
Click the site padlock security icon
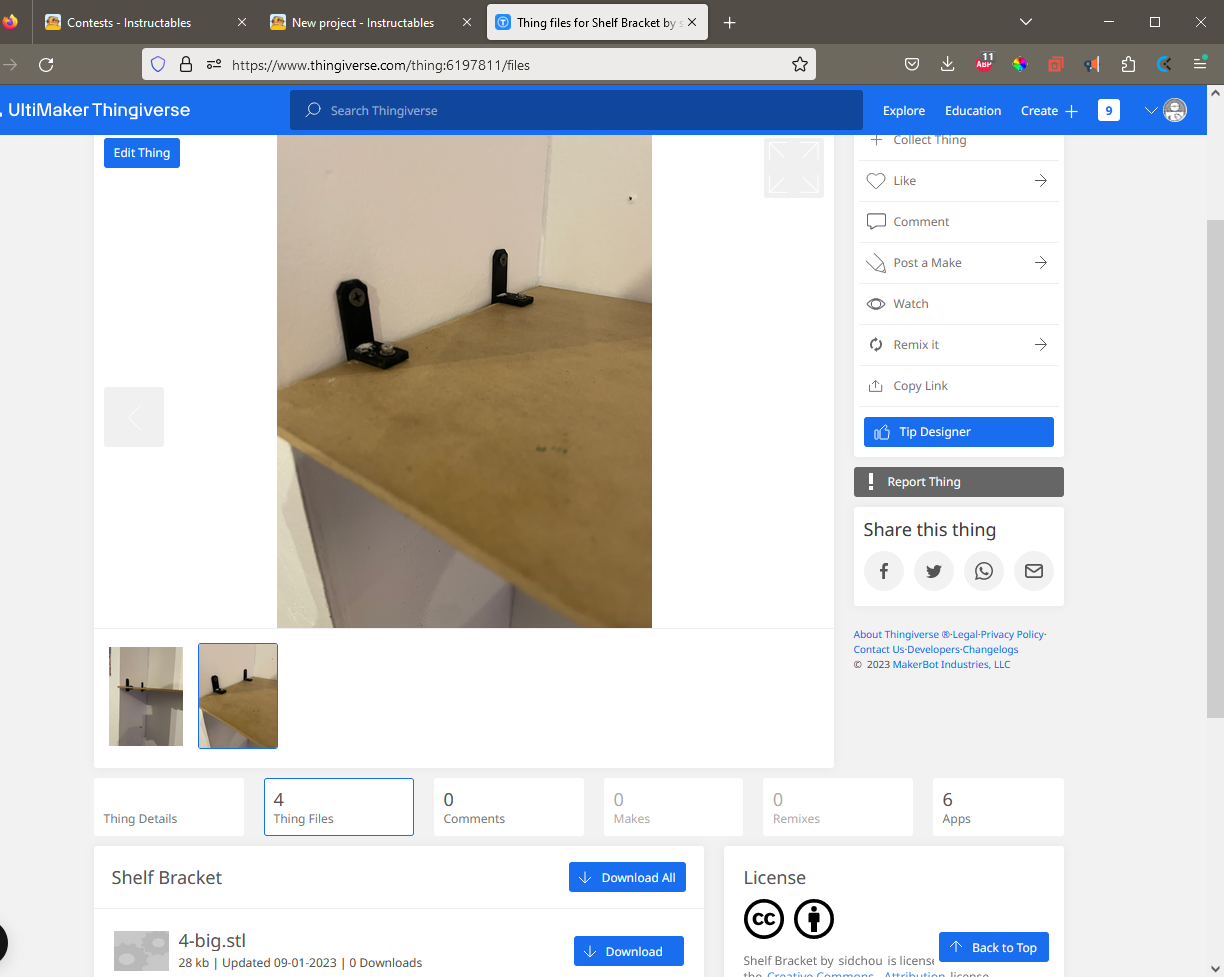tap(185, 64)
